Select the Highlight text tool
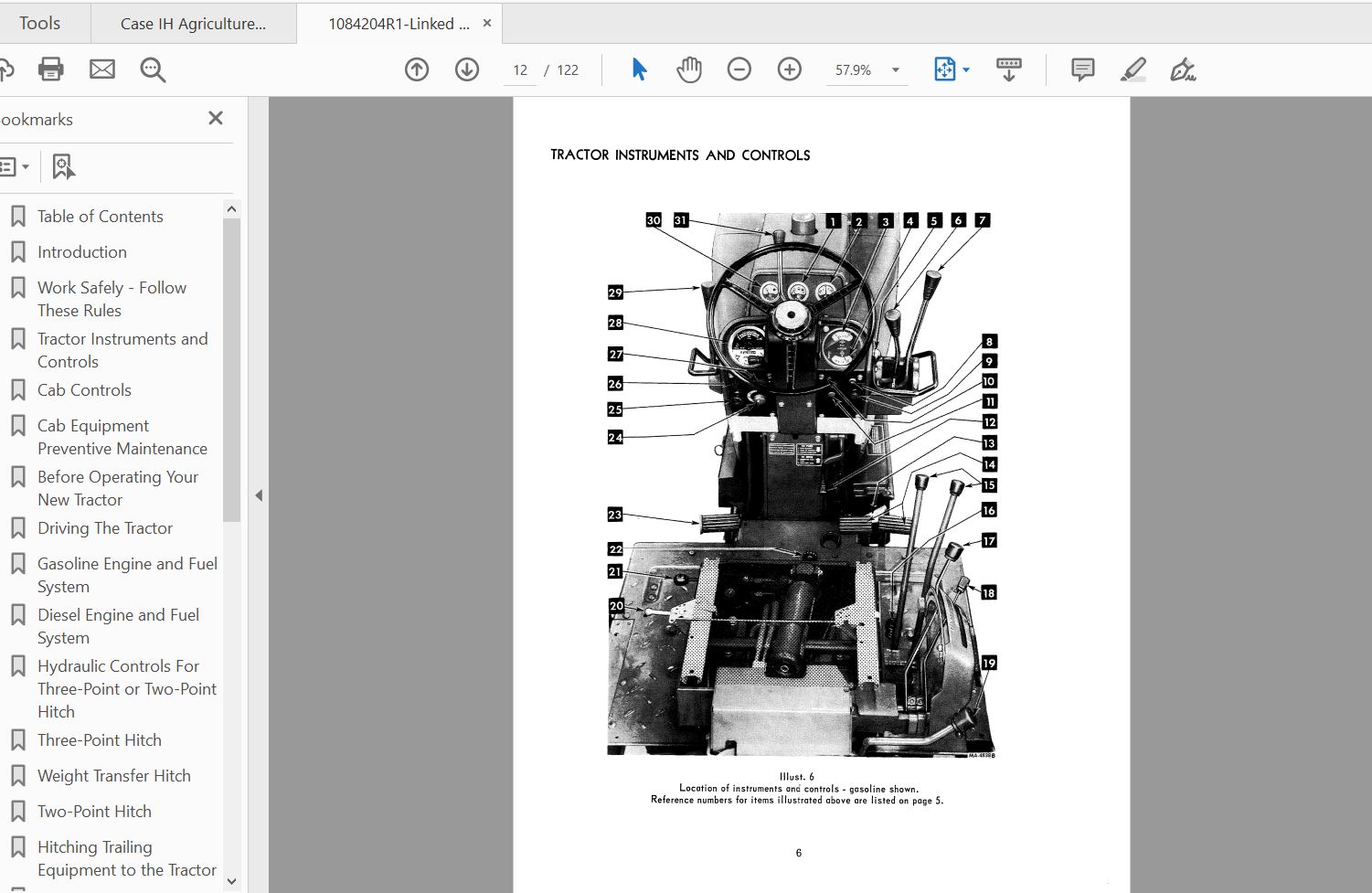The height and width of the screenshot is (893, 1372). (1133, 69)
